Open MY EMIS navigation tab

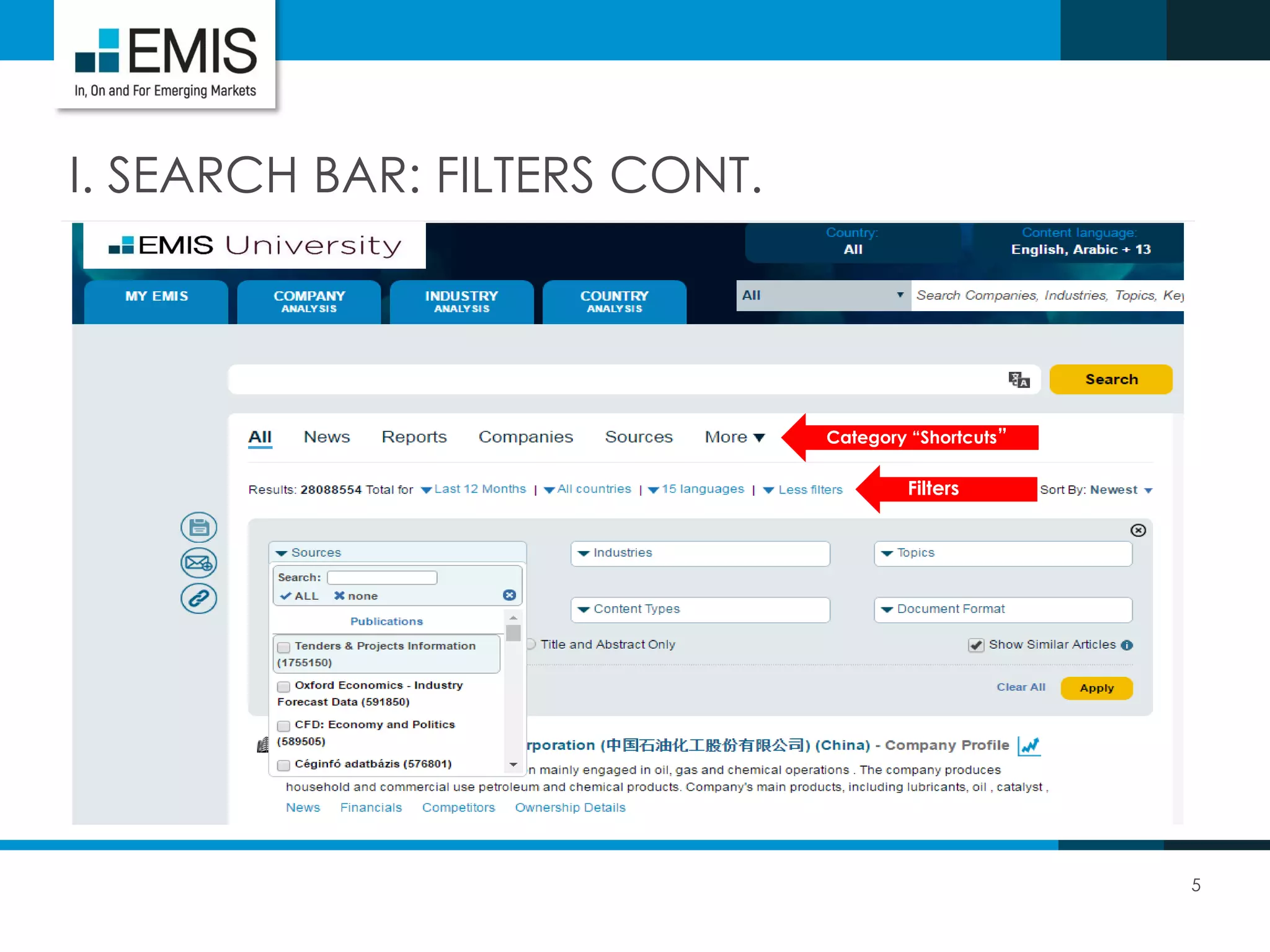[x=156, y=302]
